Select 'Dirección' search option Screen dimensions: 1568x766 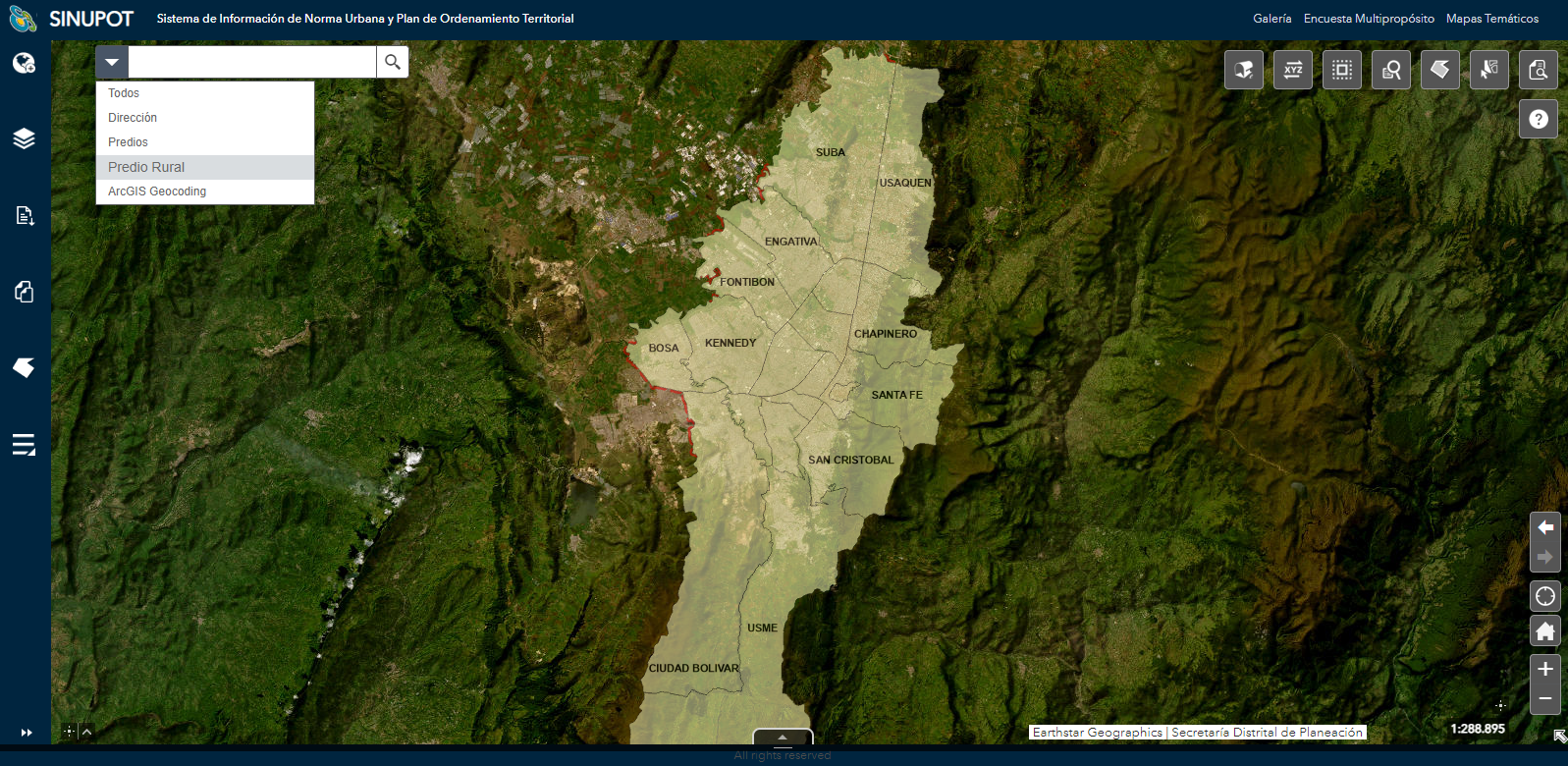coord(205,118)
